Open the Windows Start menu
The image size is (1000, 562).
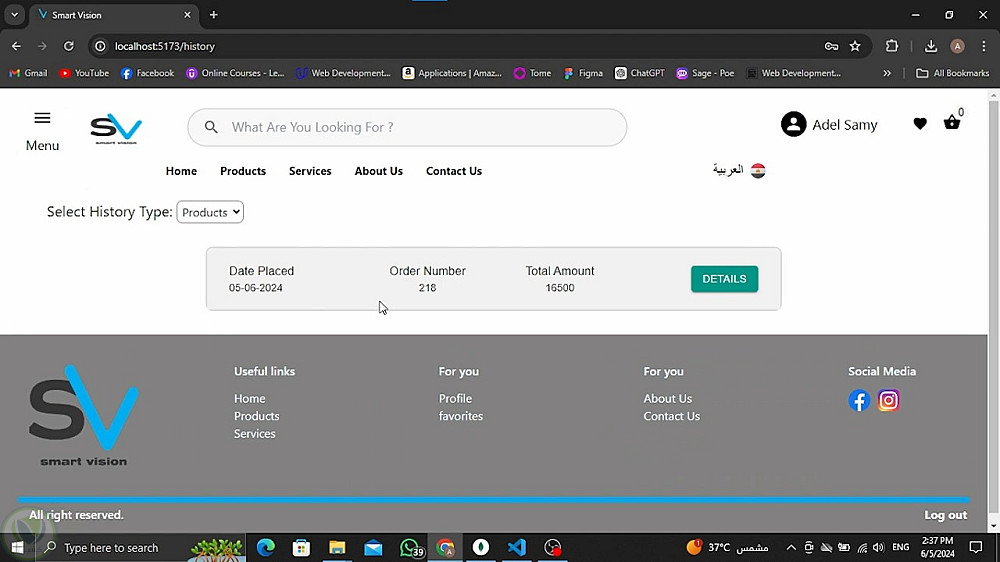pyautogui.click(x=17, y=547)
